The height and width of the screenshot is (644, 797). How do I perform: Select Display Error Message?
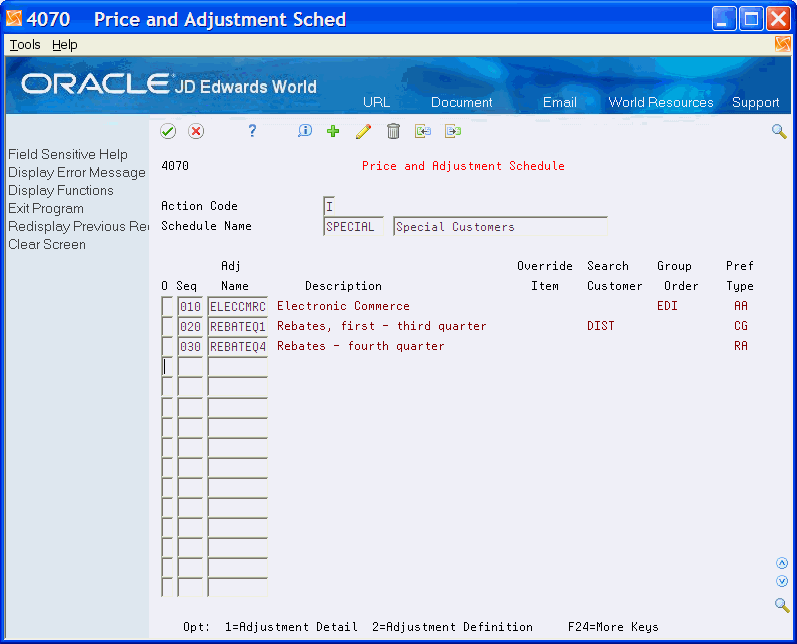click(77, 172)
